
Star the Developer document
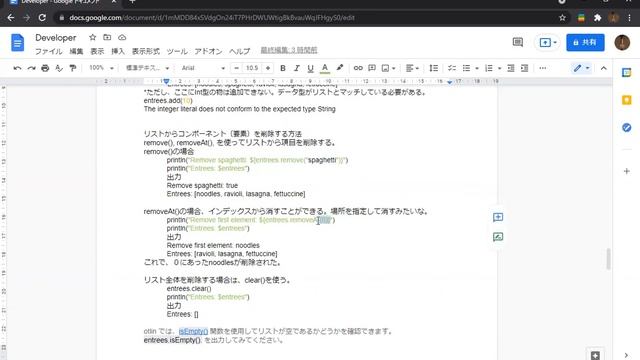click(x=93, y=38)
